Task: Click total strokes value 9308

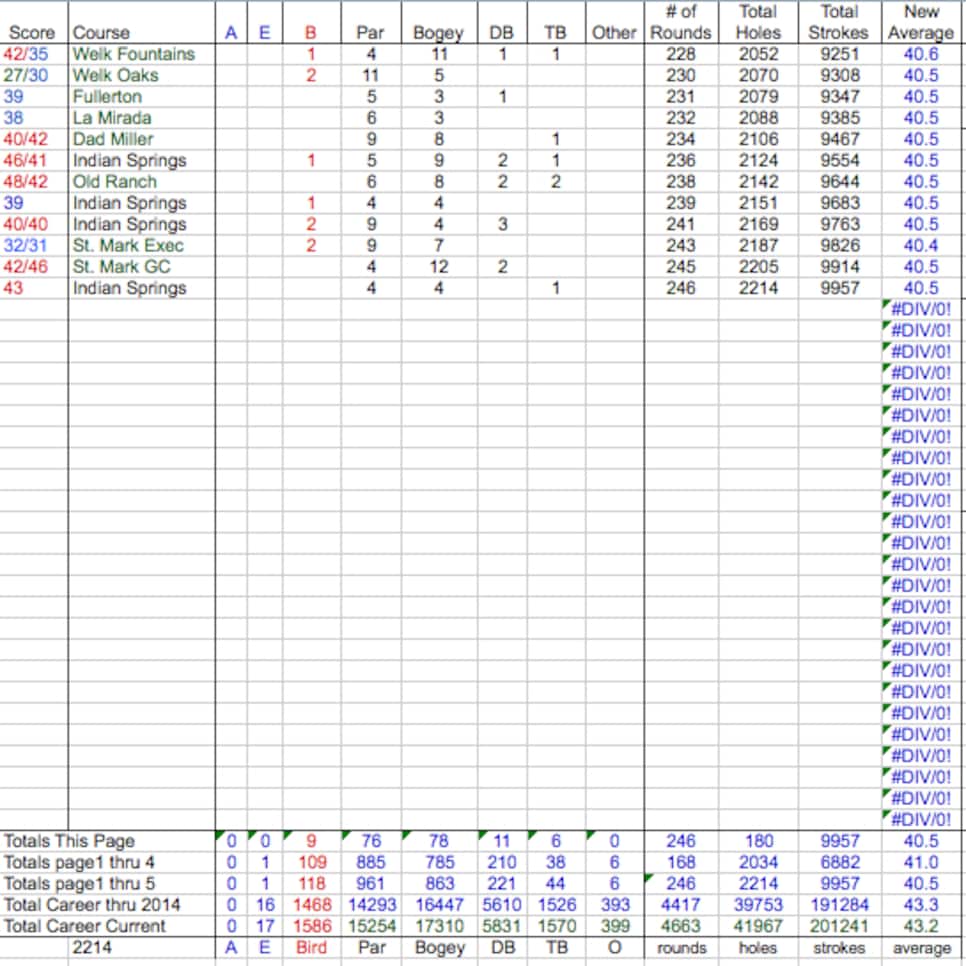Action: [840, 75]
